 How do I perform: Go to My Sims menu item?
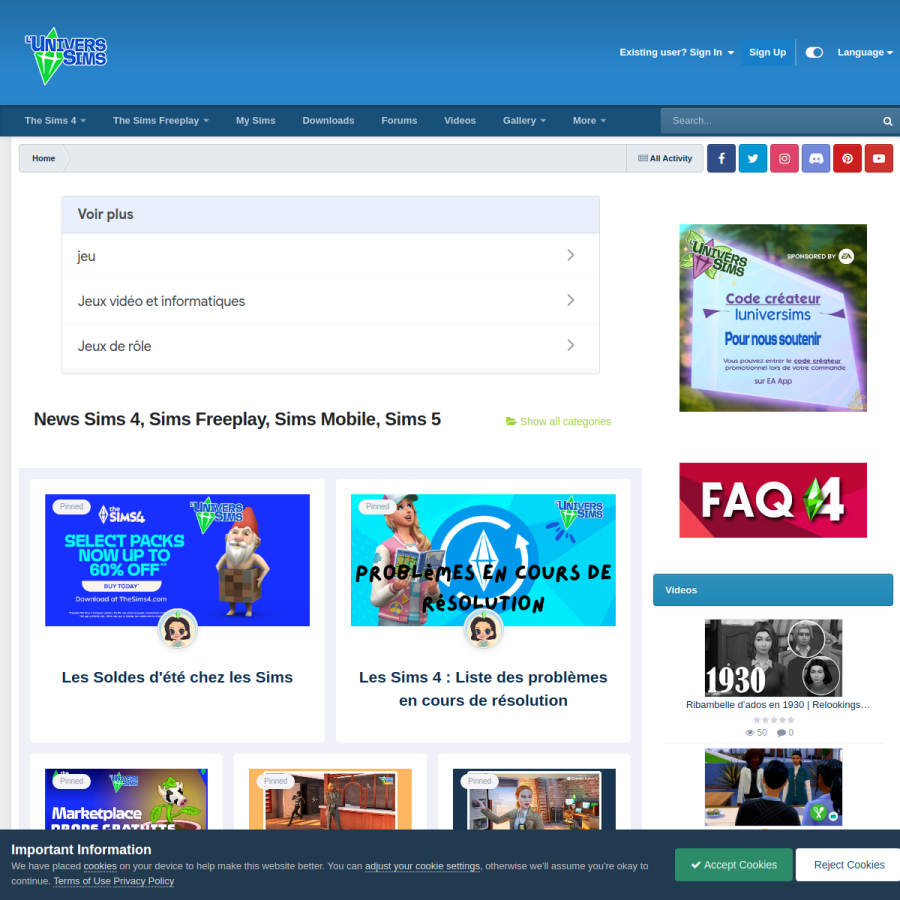click(x=255, y=121)
